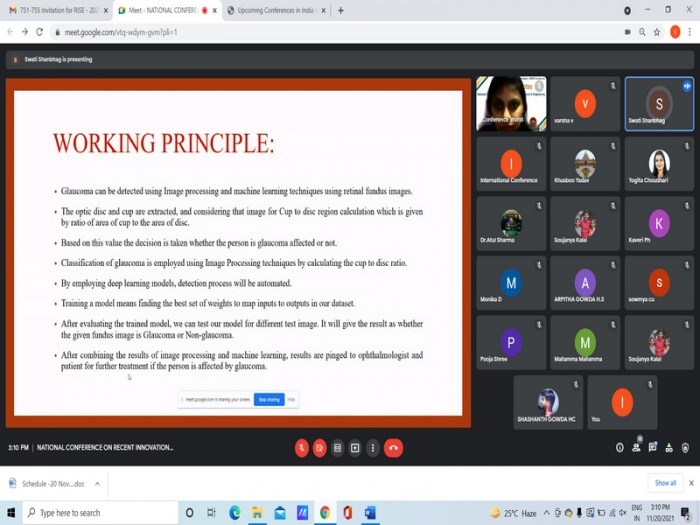Open more options three-dot menu in Meet
The height and width of the screenshot is (525, 700).
click(x=373, y=448)
